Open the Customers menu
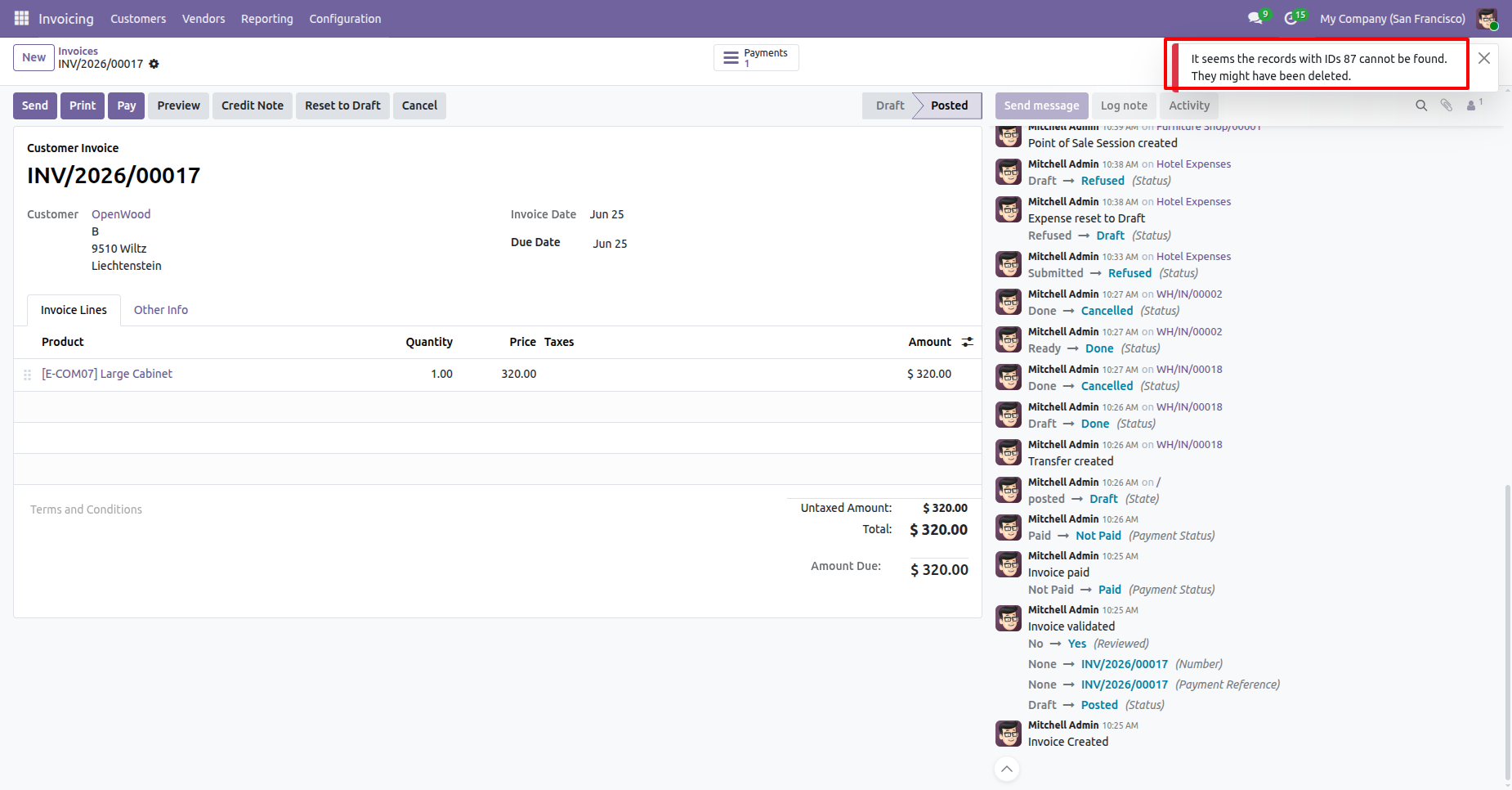Screen dimensions: 1512x790 (138, 18)
